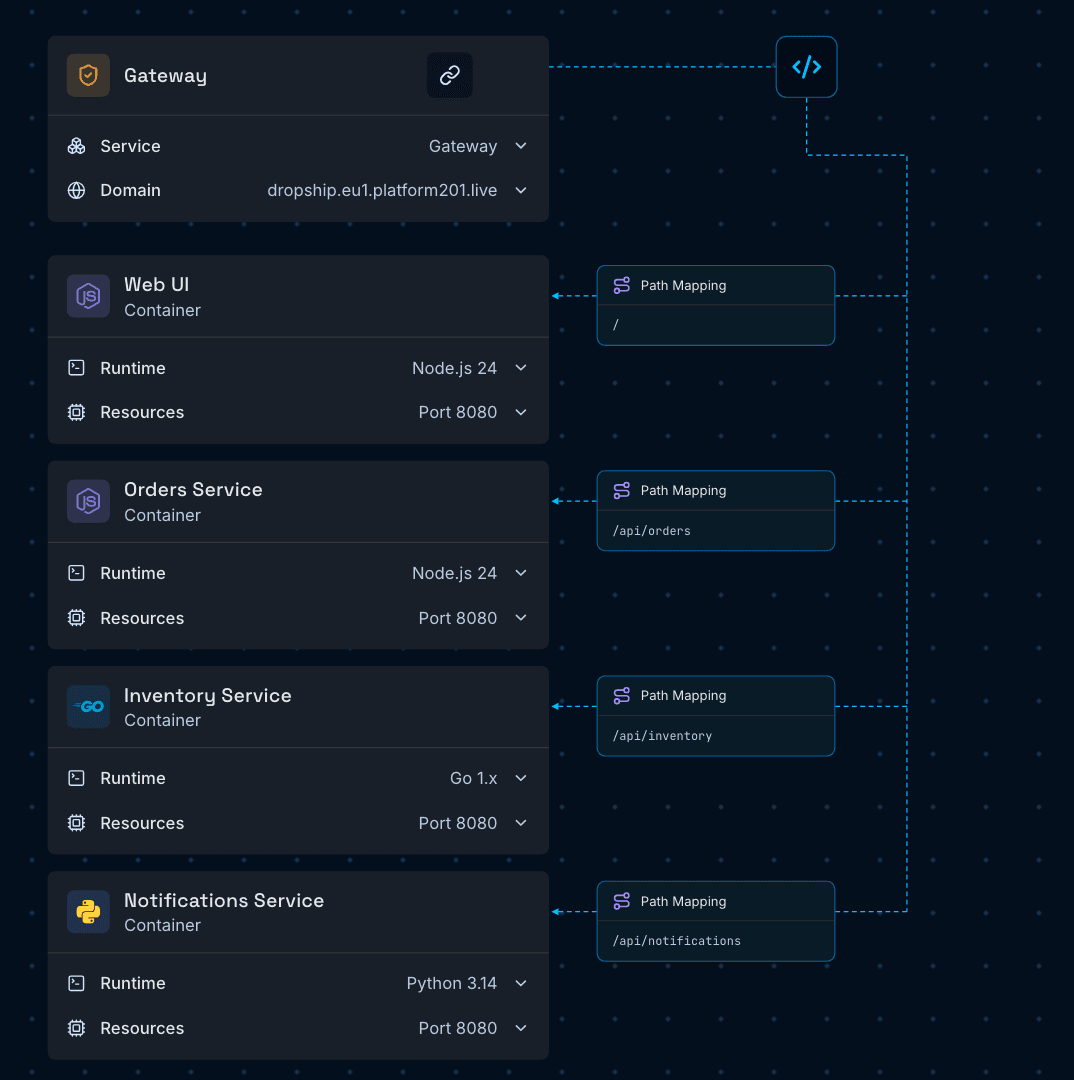Expand Inventory Service Runtime chevron

click(521, 778)
